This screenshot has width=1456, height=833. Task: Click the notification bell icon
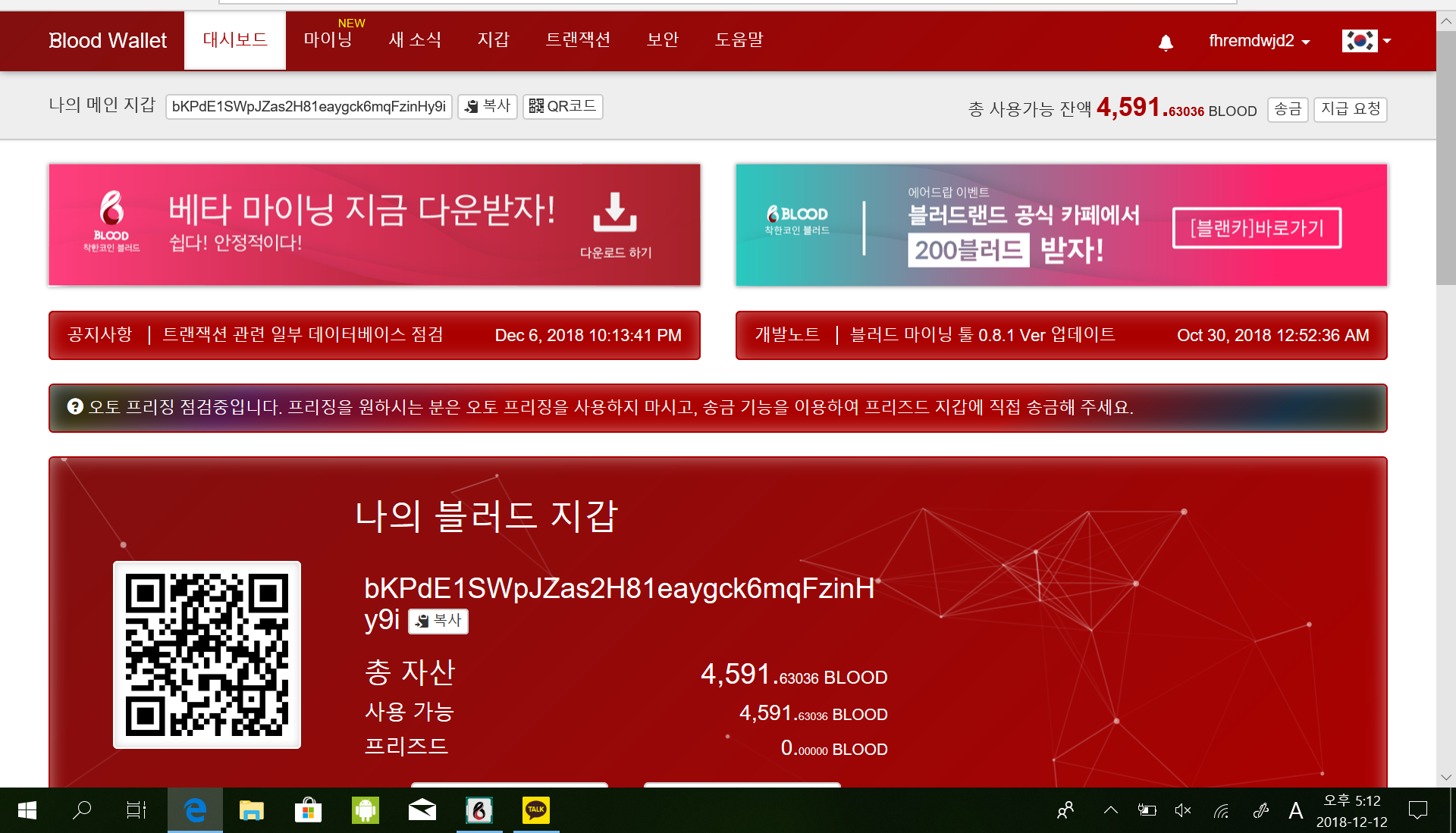[x=1166, y=42]
